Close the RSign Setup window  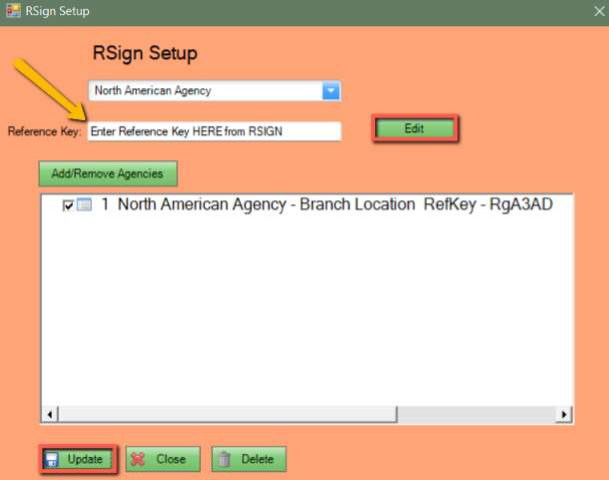tap(599, 11)
